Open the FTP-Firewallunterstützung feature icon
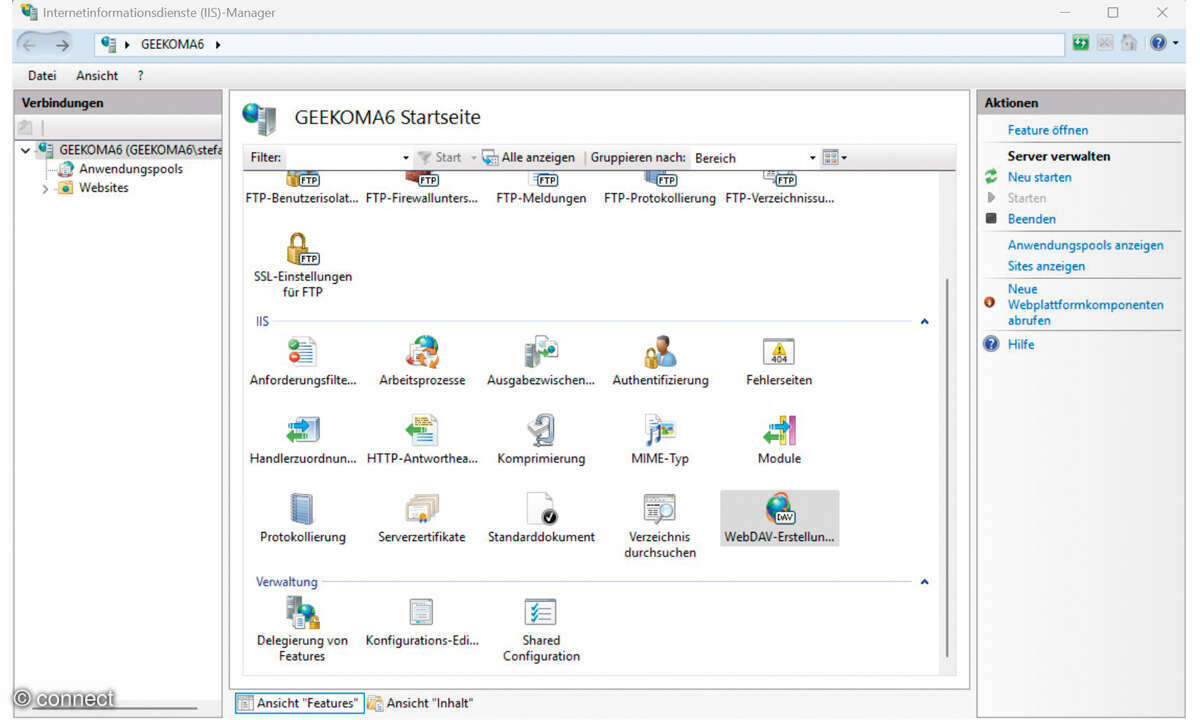This screenshot has width=1200, height=720. (x=422, y=187)
